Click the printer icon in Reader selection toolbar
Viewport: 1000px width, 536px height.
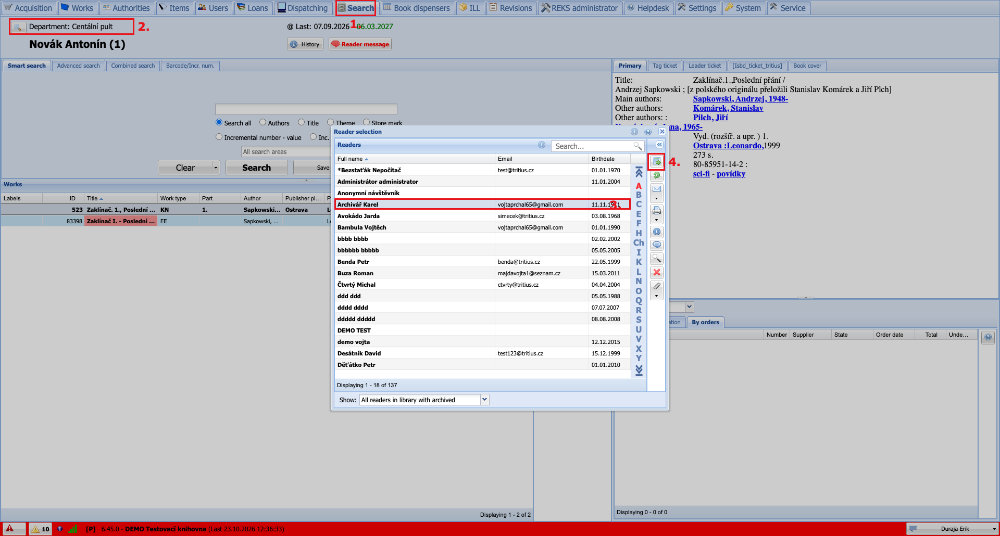point(656,209)
